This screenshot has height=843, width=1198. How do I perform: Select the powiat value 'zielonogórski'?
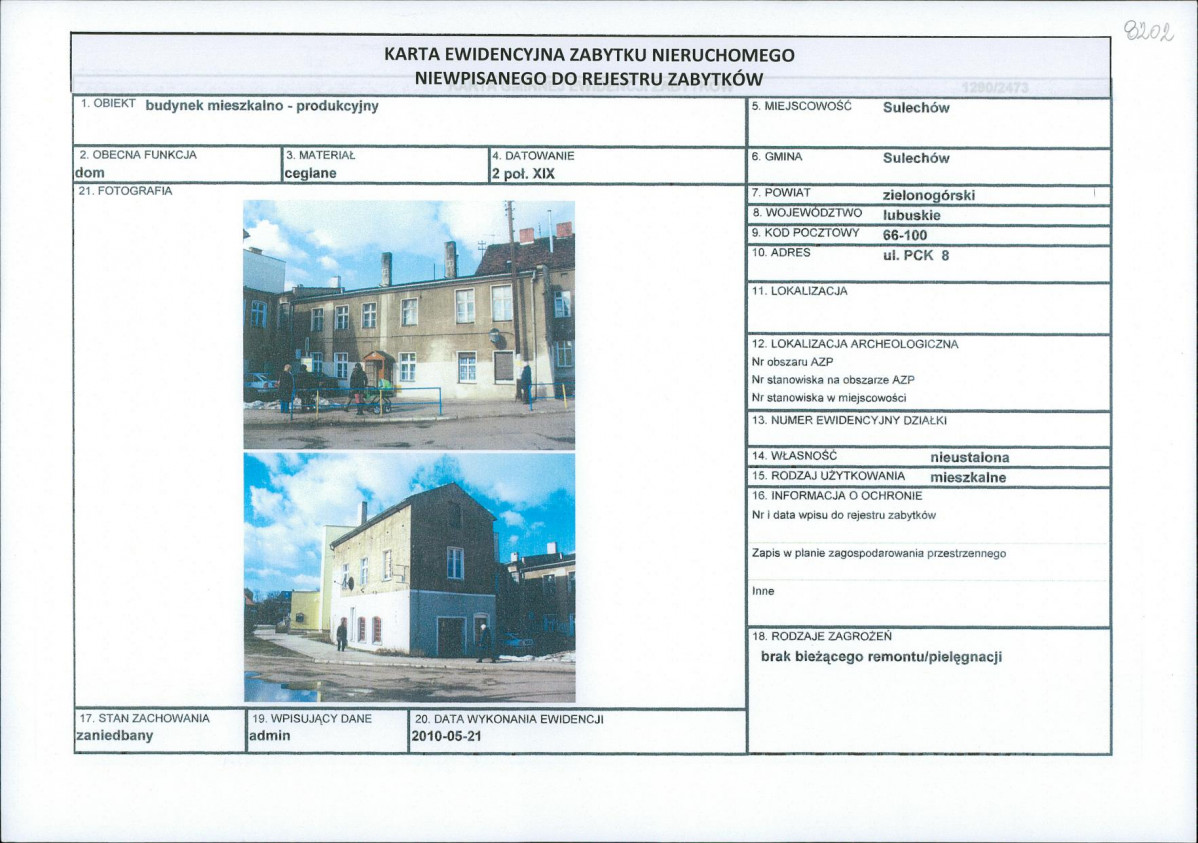coord(928,196)
